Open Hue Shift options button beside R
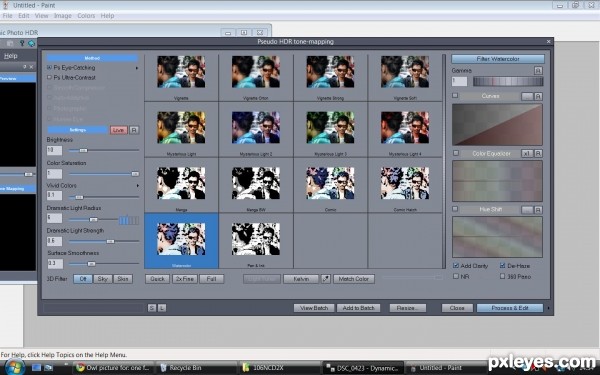This screenshot has width=600, height=375. pyautogui.click(x=527, y=210)
